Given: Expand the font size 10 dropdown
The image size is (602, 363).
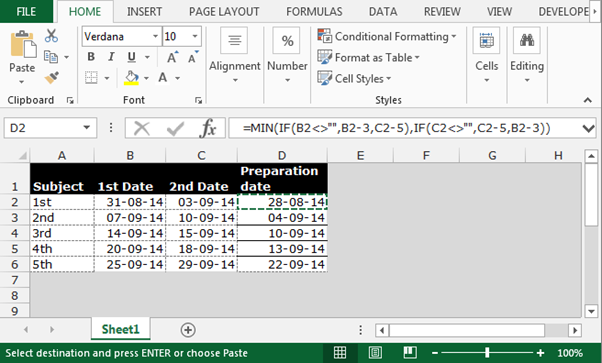Looking at the screenshot, I should [x=195, y=36].
